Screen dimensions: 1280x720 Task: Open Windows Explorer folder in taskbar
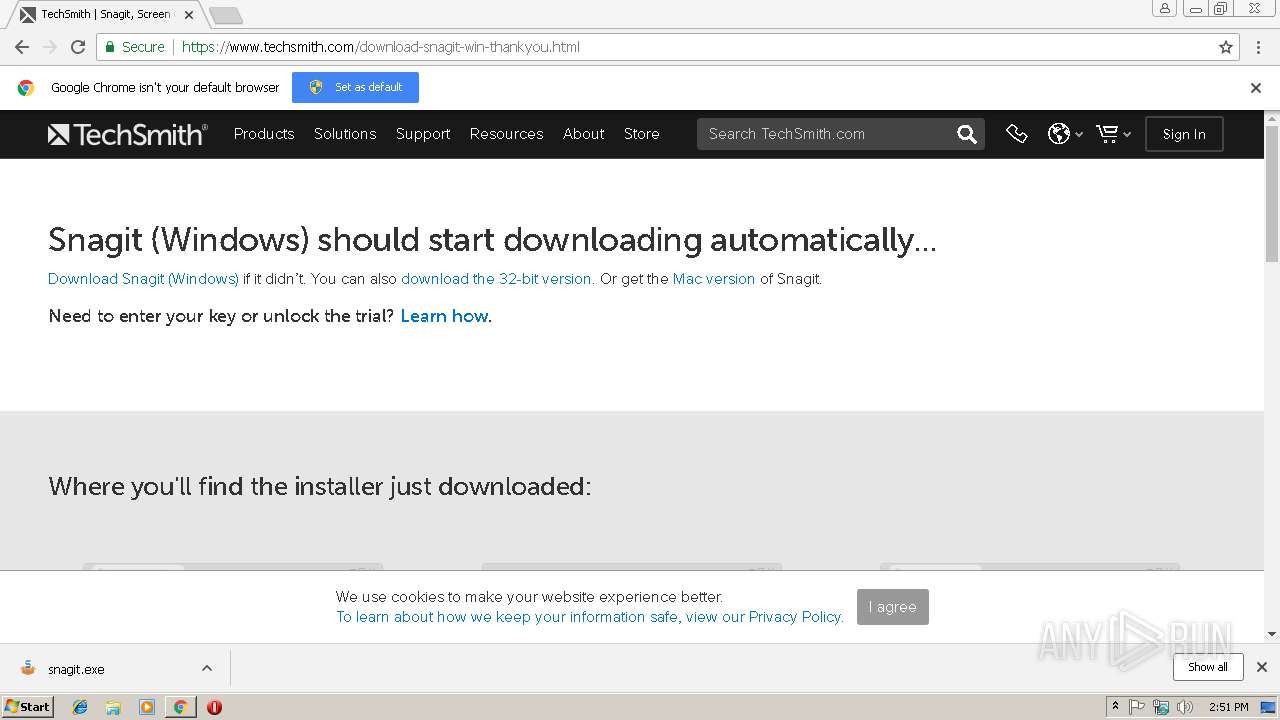click(x=113, y=707)
